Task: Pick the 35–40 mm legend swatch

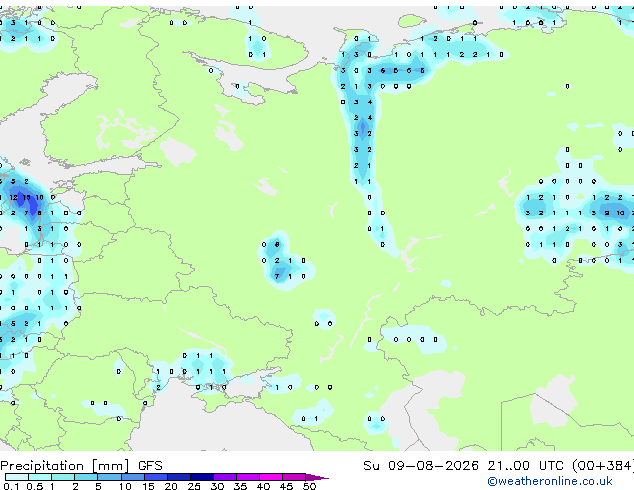Action: point(248,477)
